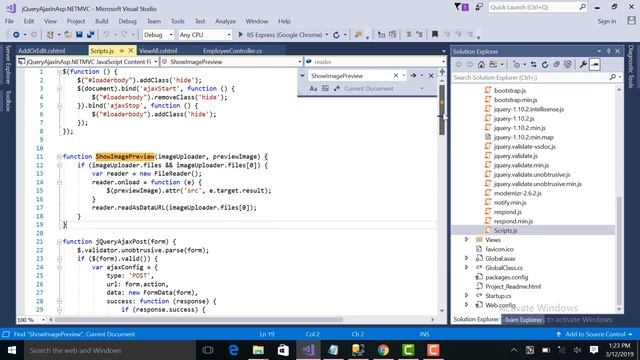
Task: Close the find box
Action: coord(431,76)
